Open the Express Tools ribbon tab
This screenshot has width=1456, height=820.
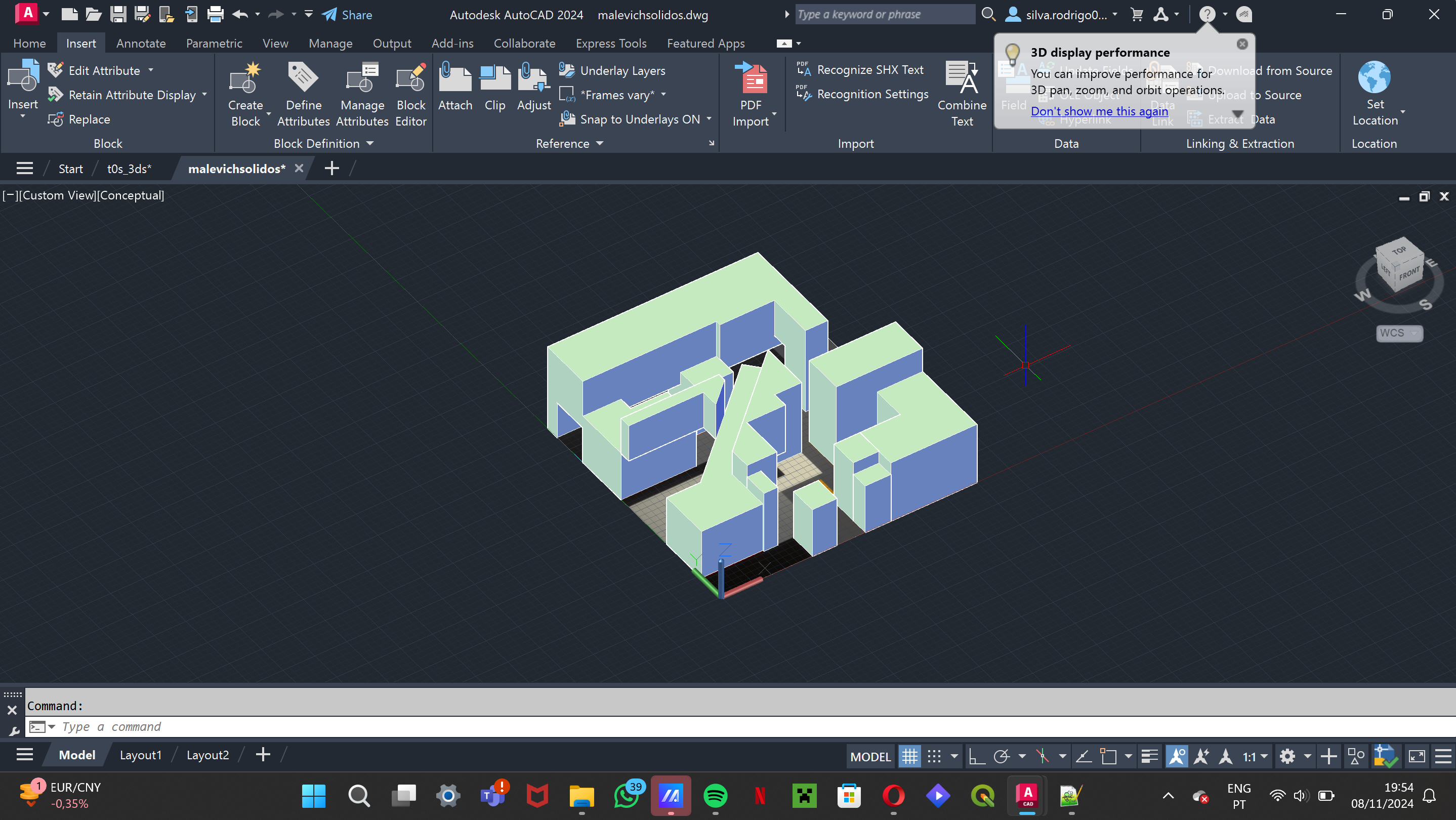(611, 43)
